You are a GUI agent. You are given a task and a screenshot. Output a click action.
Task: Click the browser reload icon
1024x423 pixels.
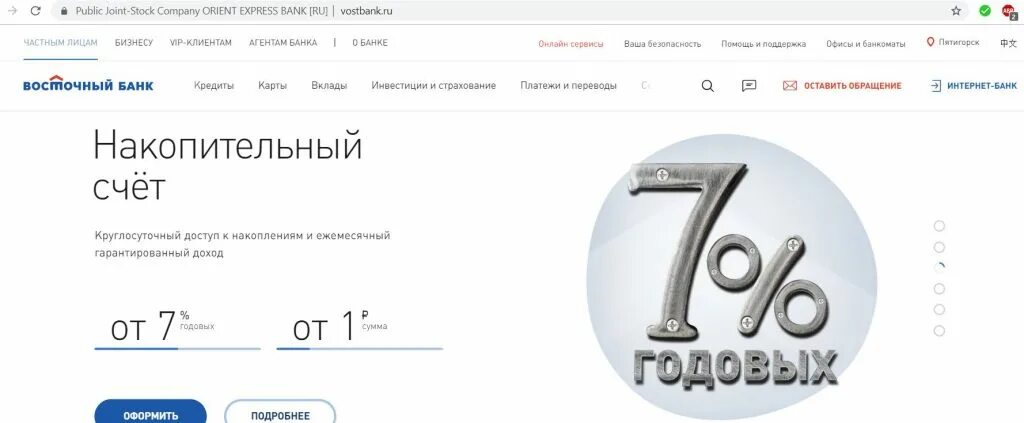pyautogui.click(x=35, y=11)
